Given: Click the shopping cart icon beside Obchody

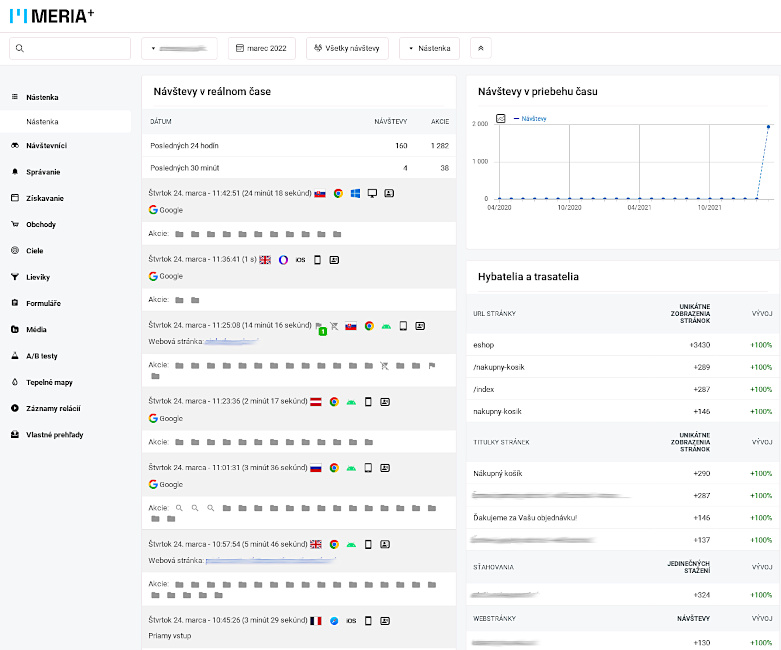Looking at the screenshot, I should tap(15, 224).
